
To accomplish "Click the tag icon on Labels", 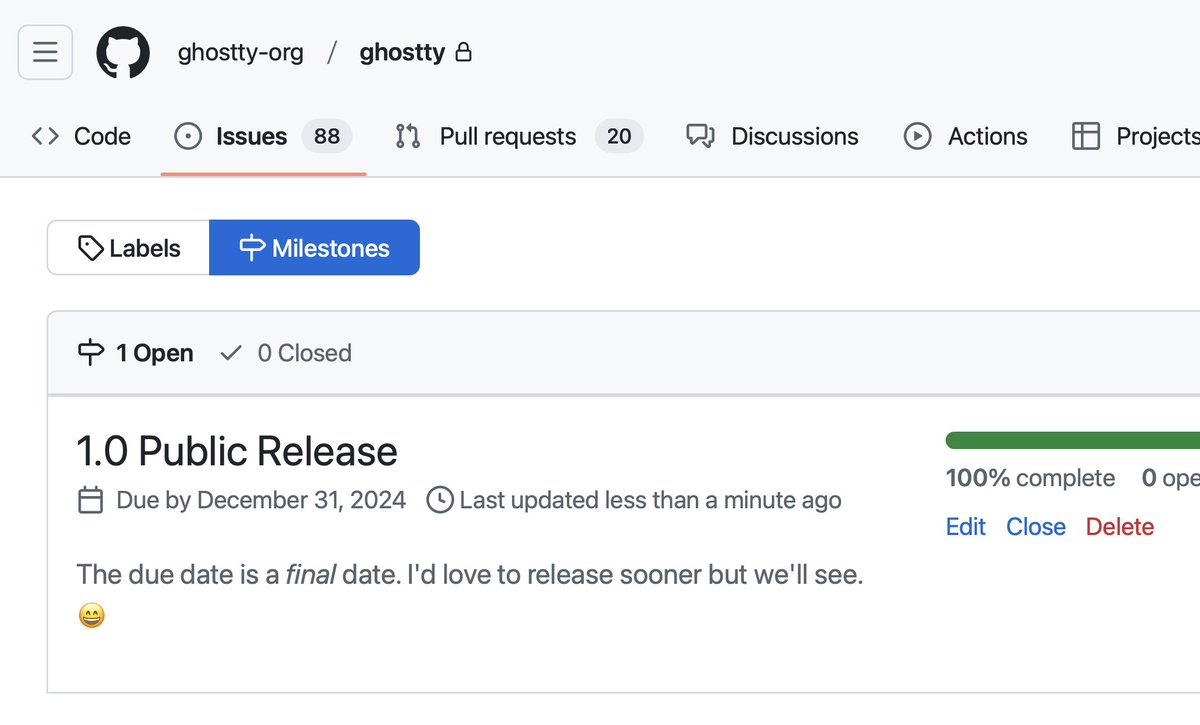I will [91, 248].
